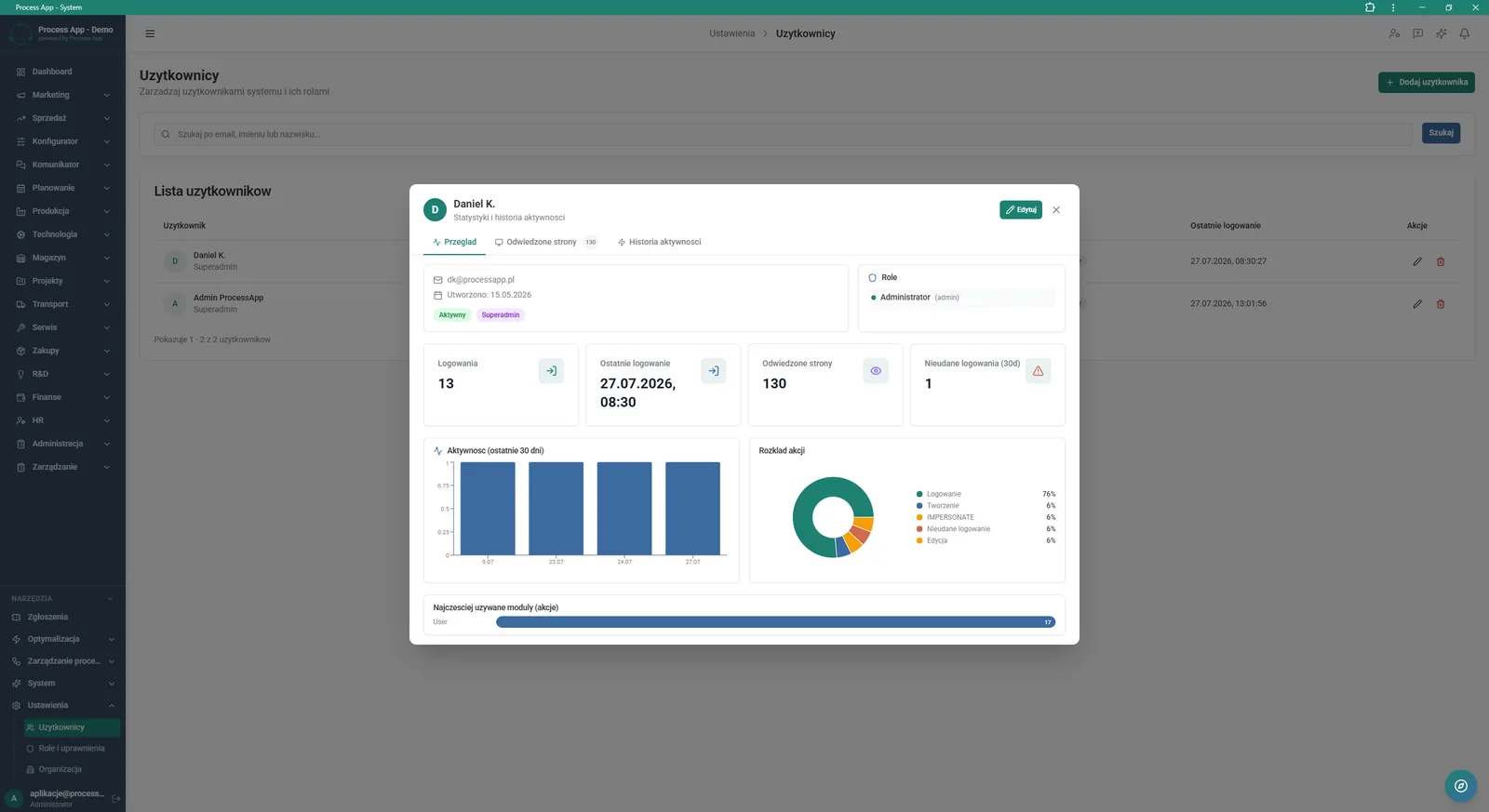Click the compass help button bottom right

(x=1460, y=786)
